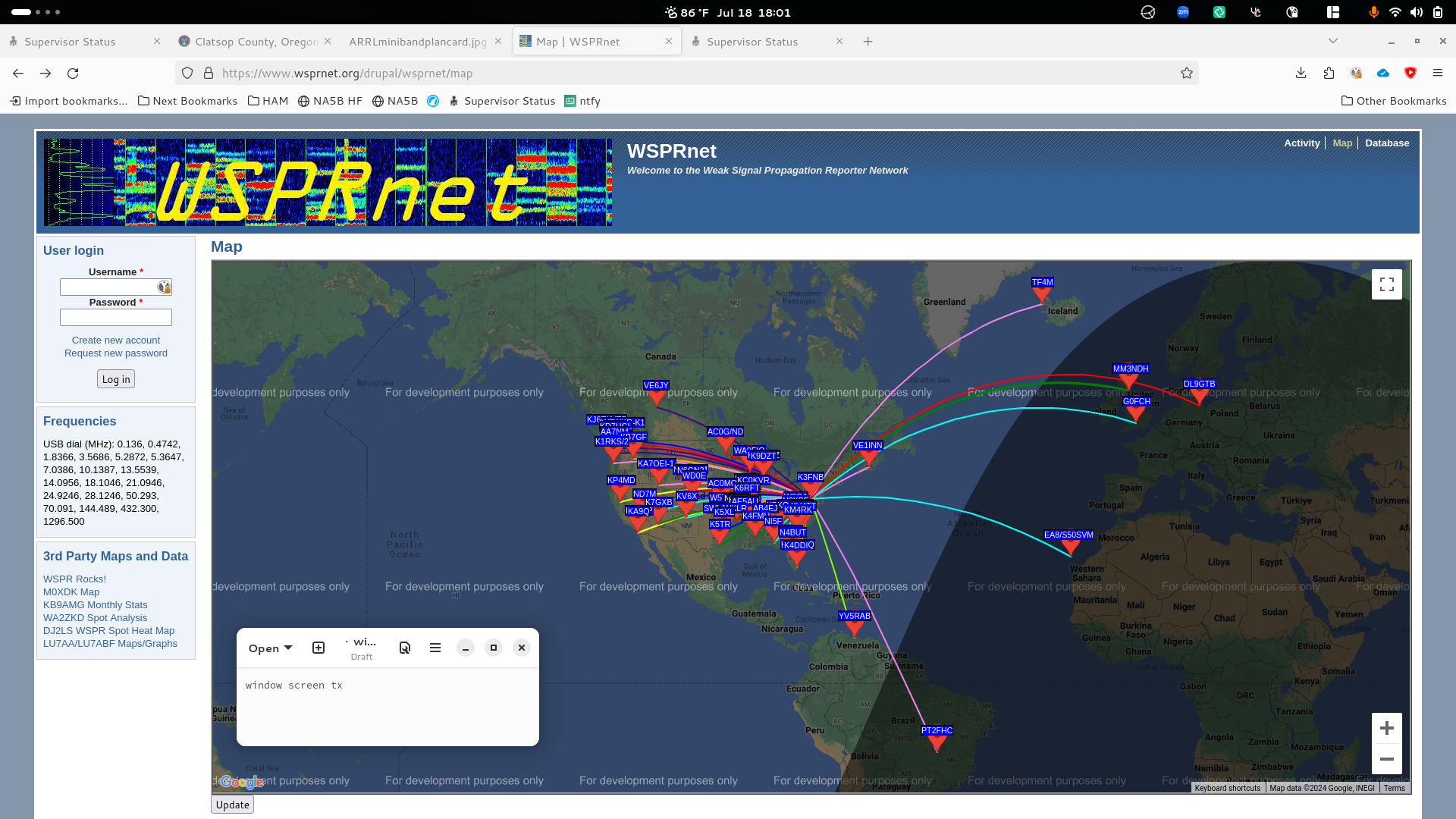This screenshot has height=819, width=1456.
Task: Open the volume tray icon
Action: (x=1416, y=12)
